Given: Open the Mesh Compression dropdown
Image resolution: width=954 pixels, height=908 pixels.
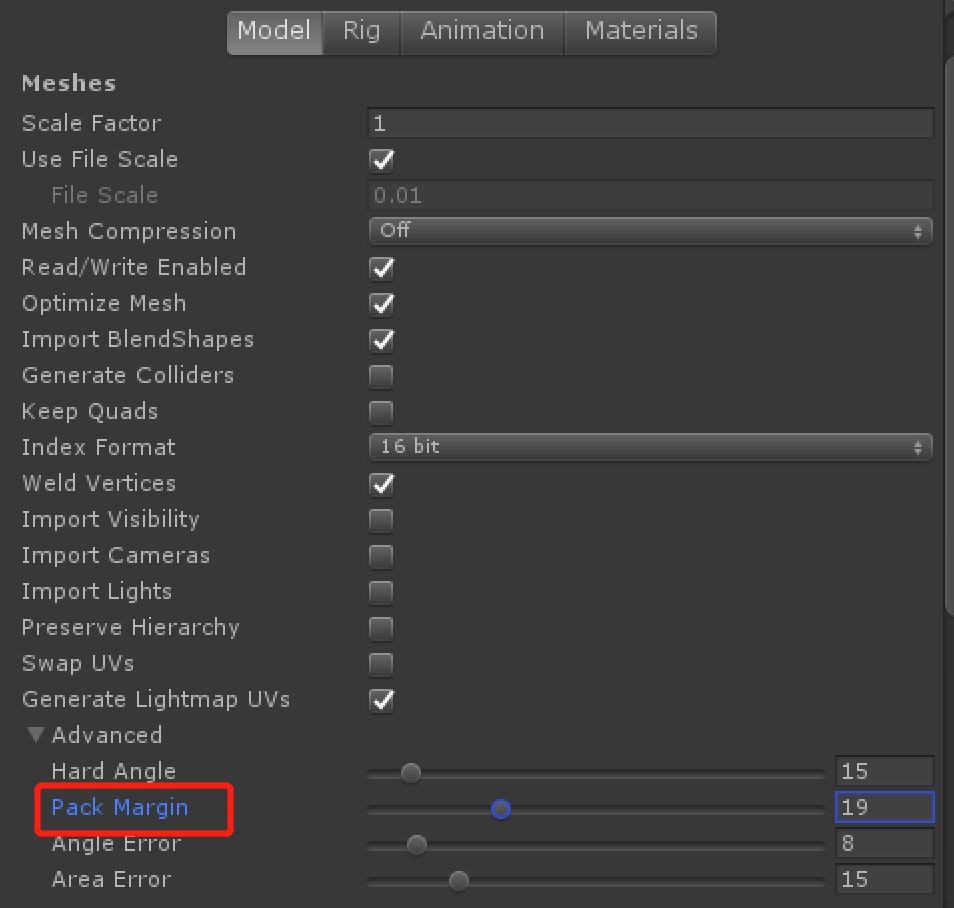Looking at the screenshot, I should pyautogui.click(x=650, y=231).
